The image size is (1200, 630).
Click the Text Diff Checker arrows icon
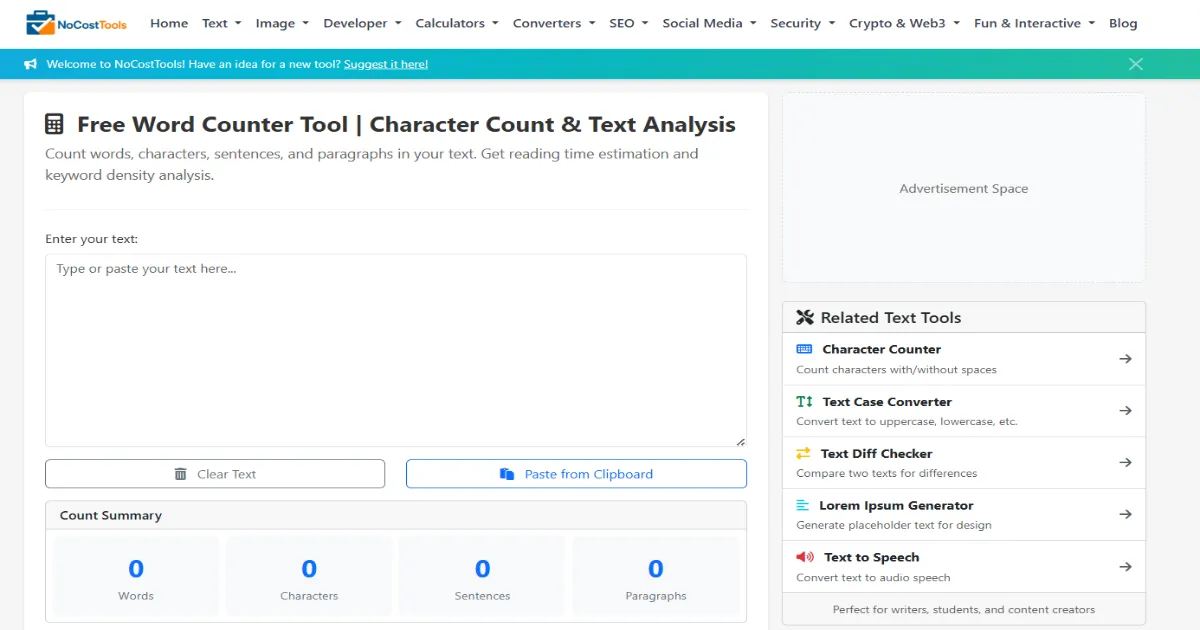click(x=803, y=453)
